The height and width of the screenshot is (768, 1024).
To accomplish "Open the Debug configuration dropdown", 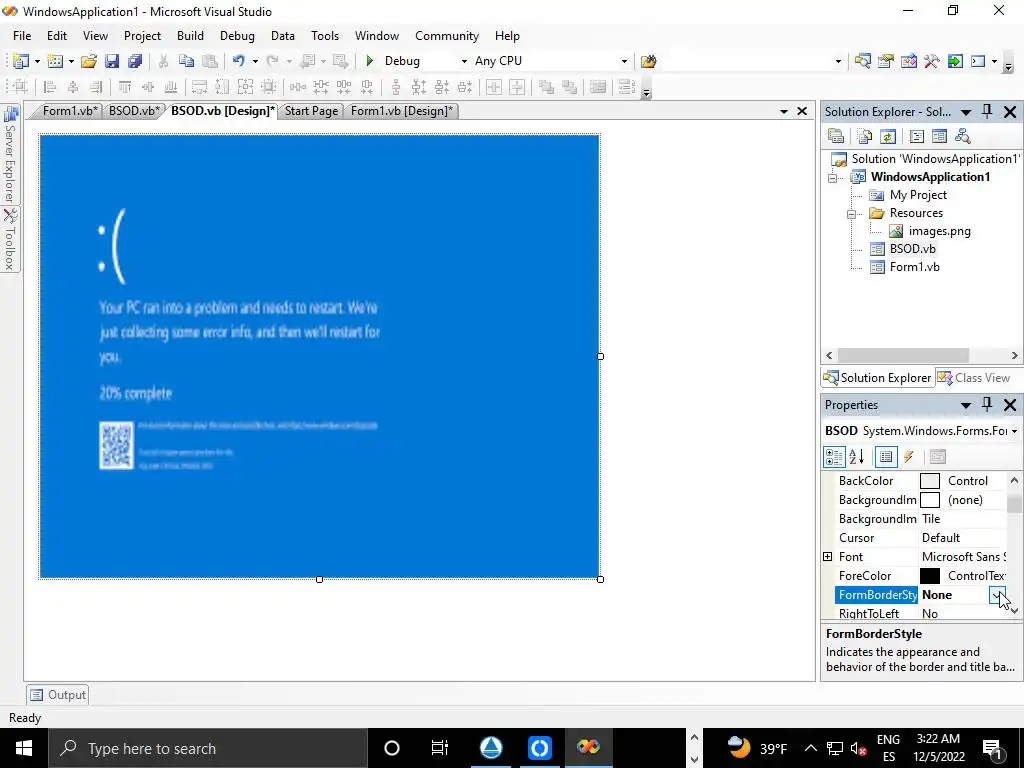I will click(x=464, y=61).
